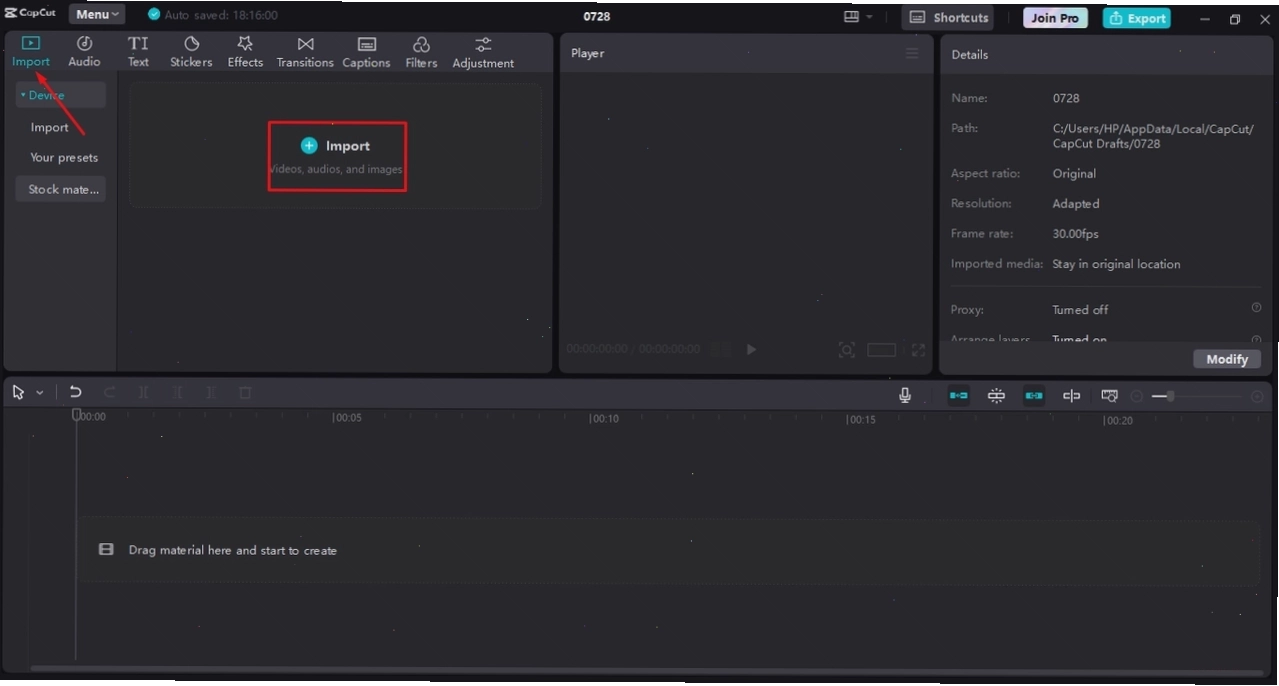Screen dimensions: 1279x686
Task: Play the preview in Player
Action: pos(751,349)
